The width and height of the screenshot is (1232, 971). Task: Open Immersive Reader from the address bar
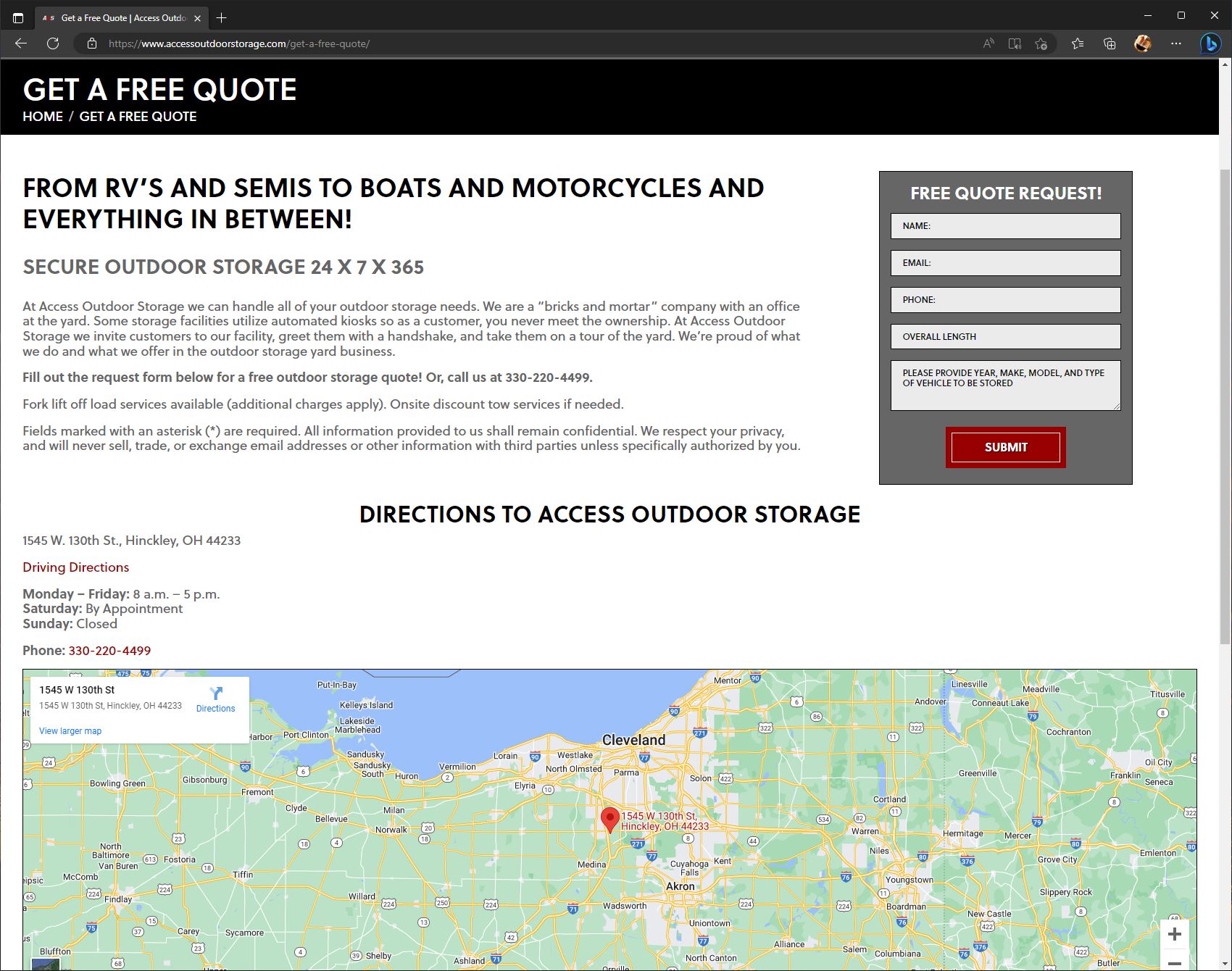pyautogui.click(x=1015, y=43)
